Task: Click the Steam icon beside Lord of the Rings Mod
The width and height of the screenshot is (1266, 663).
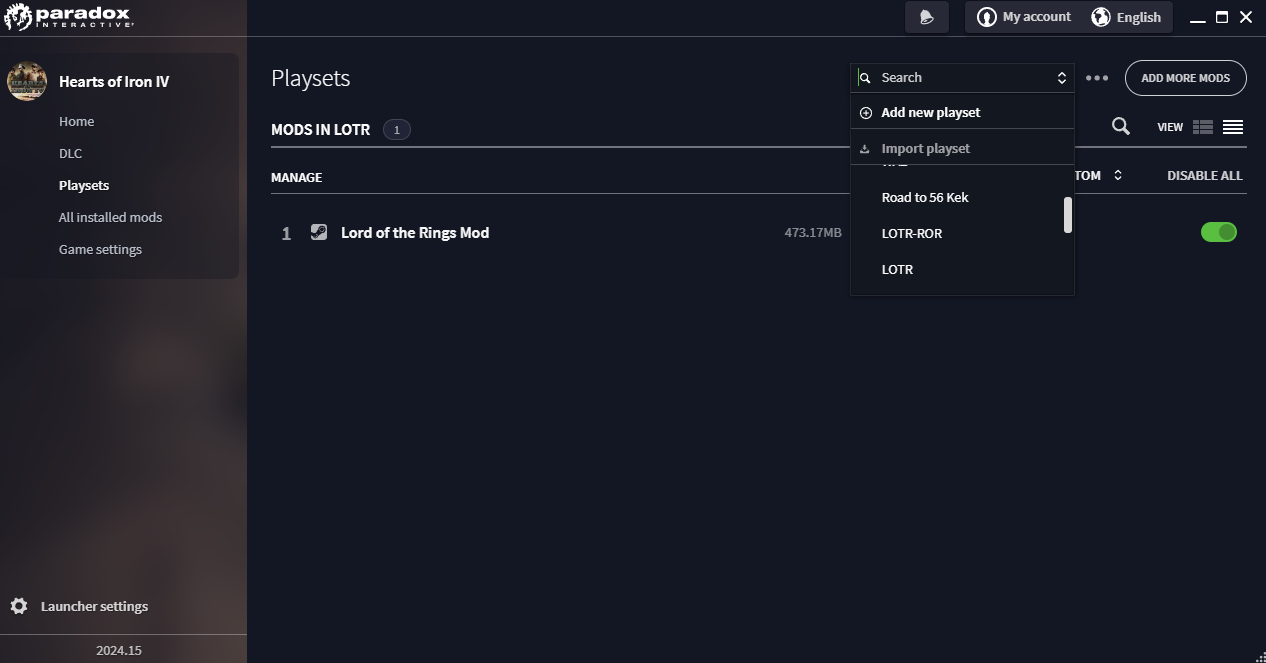Action: [x=319, y=232]
